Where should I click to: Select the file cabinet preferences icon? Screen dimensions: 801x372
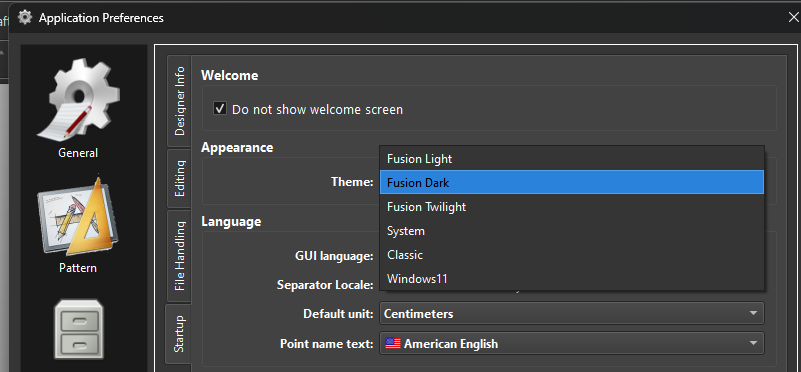(78, 329)
